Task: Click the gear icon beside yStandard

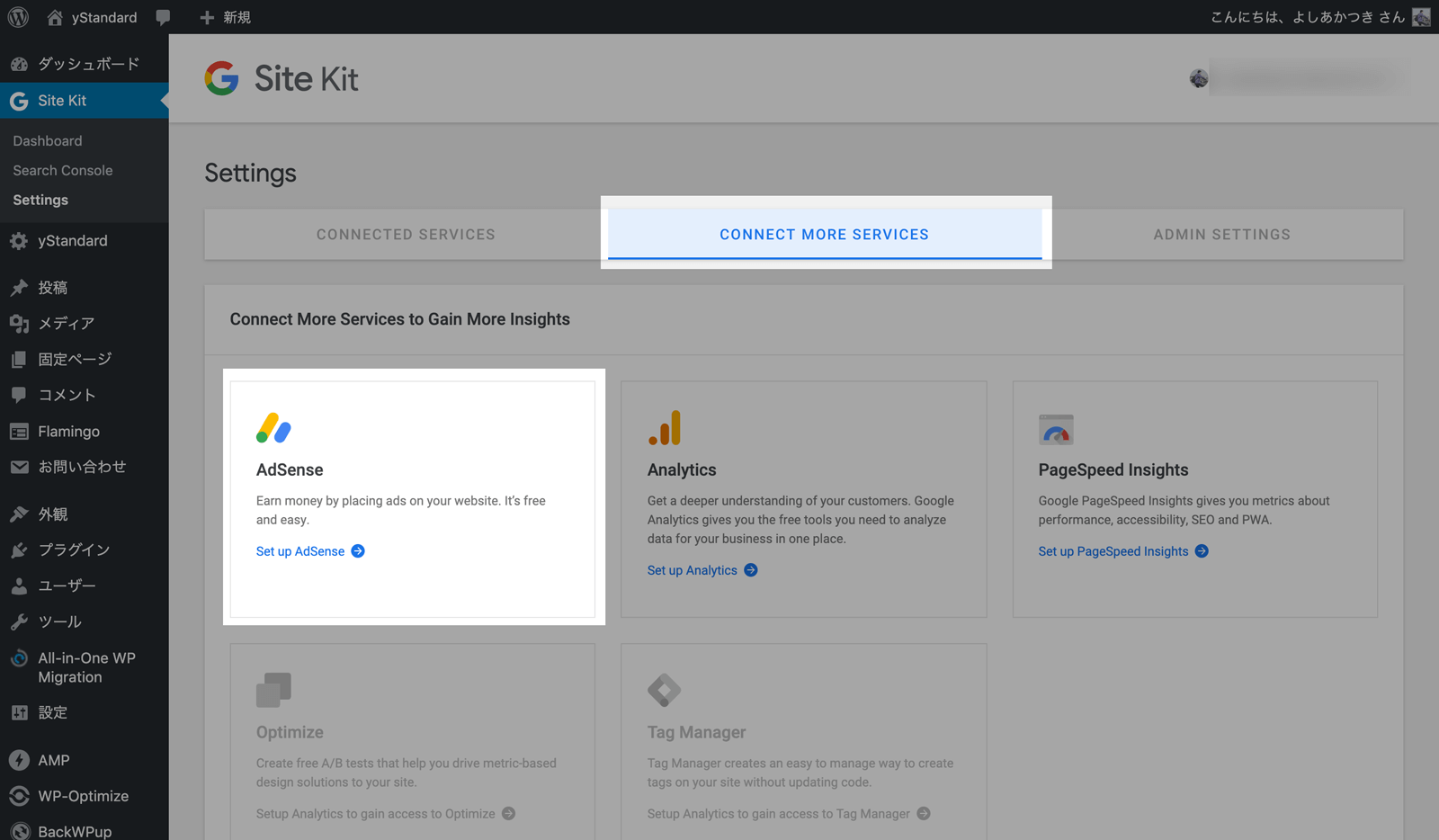Action: pos(19,241)
